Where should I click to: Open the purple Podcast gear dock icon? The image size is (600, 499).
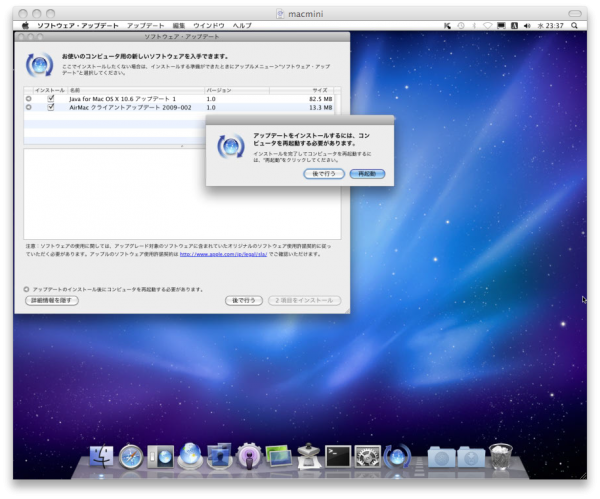249,457
